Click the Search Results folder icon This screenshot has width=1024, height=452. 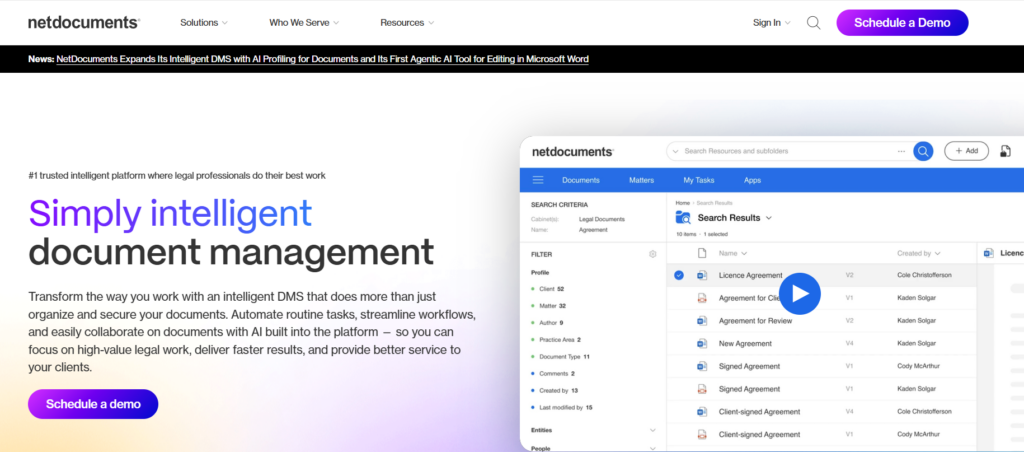click(x=683, y=217)
